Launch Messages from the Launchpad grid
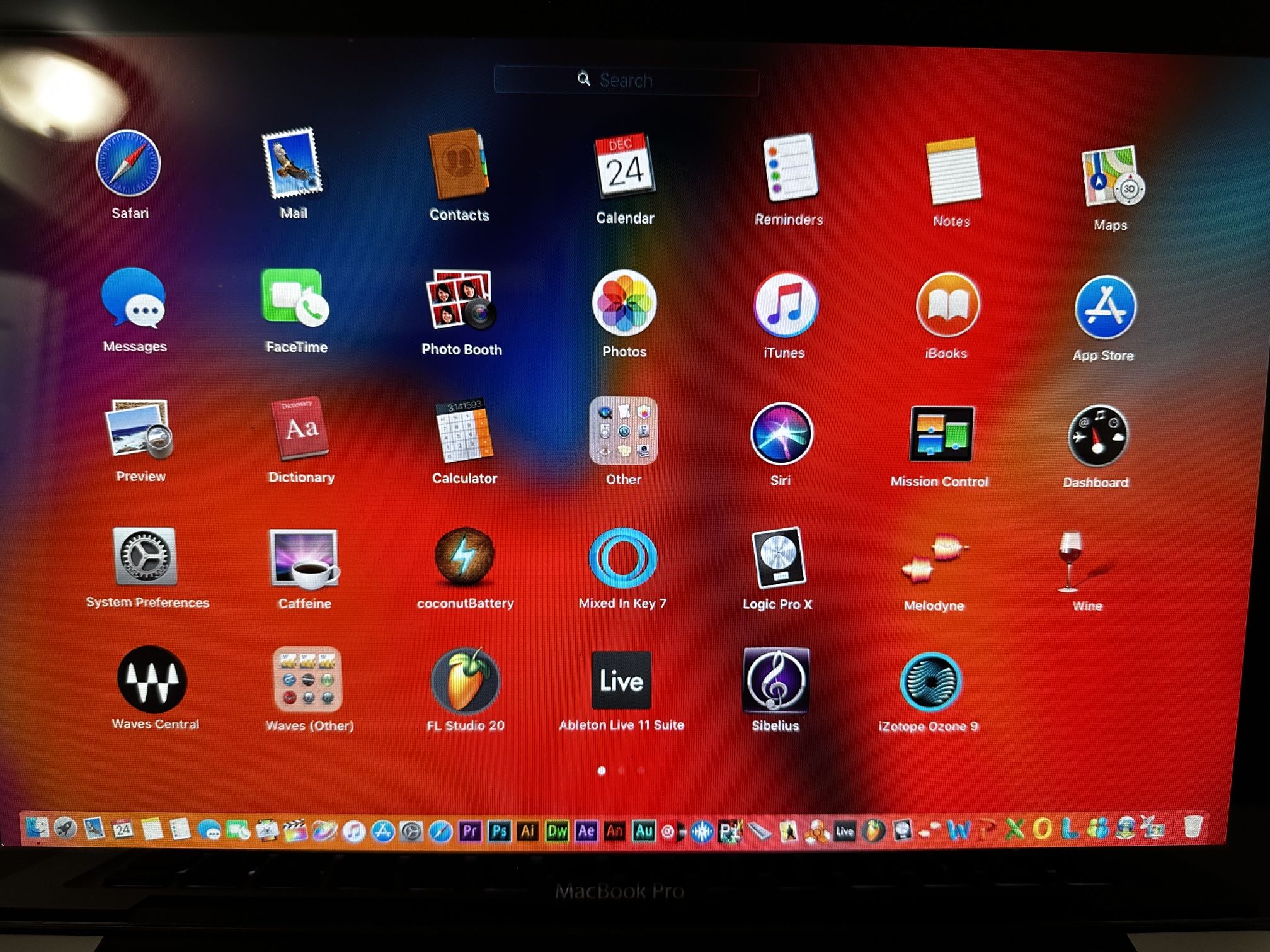 click(x=134, y=298)
